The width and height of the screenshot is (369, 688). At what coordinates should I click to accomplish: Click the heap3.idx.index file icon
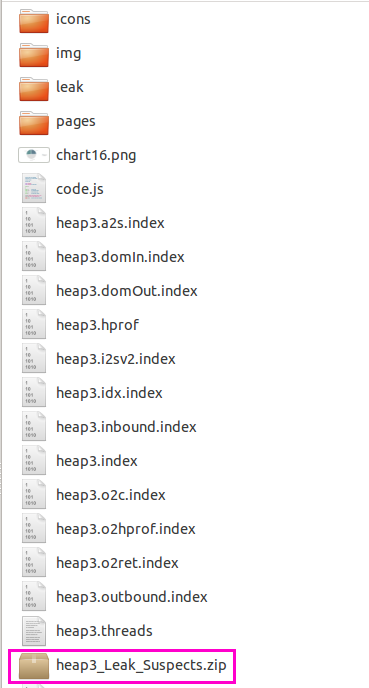34,392
